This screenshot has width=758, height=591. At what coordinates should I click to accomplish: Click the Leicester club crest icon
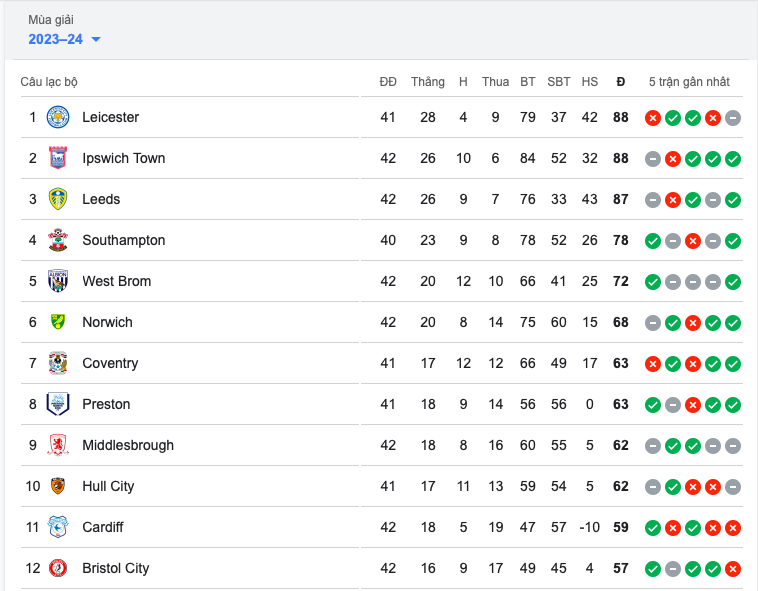58,117
